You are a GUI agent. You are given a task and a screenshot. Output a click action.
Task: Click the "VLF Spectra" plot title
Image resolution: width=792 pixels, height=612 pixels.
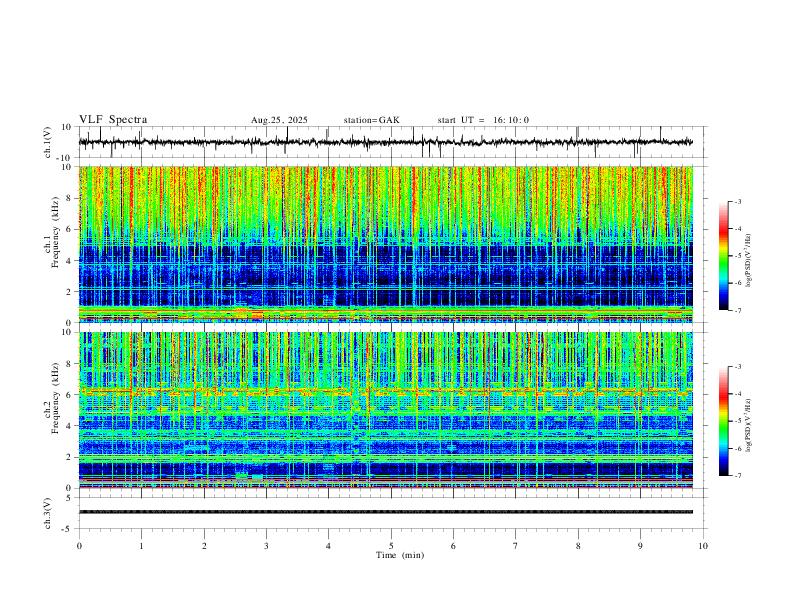pyautogui.click(x=113, y=120)
